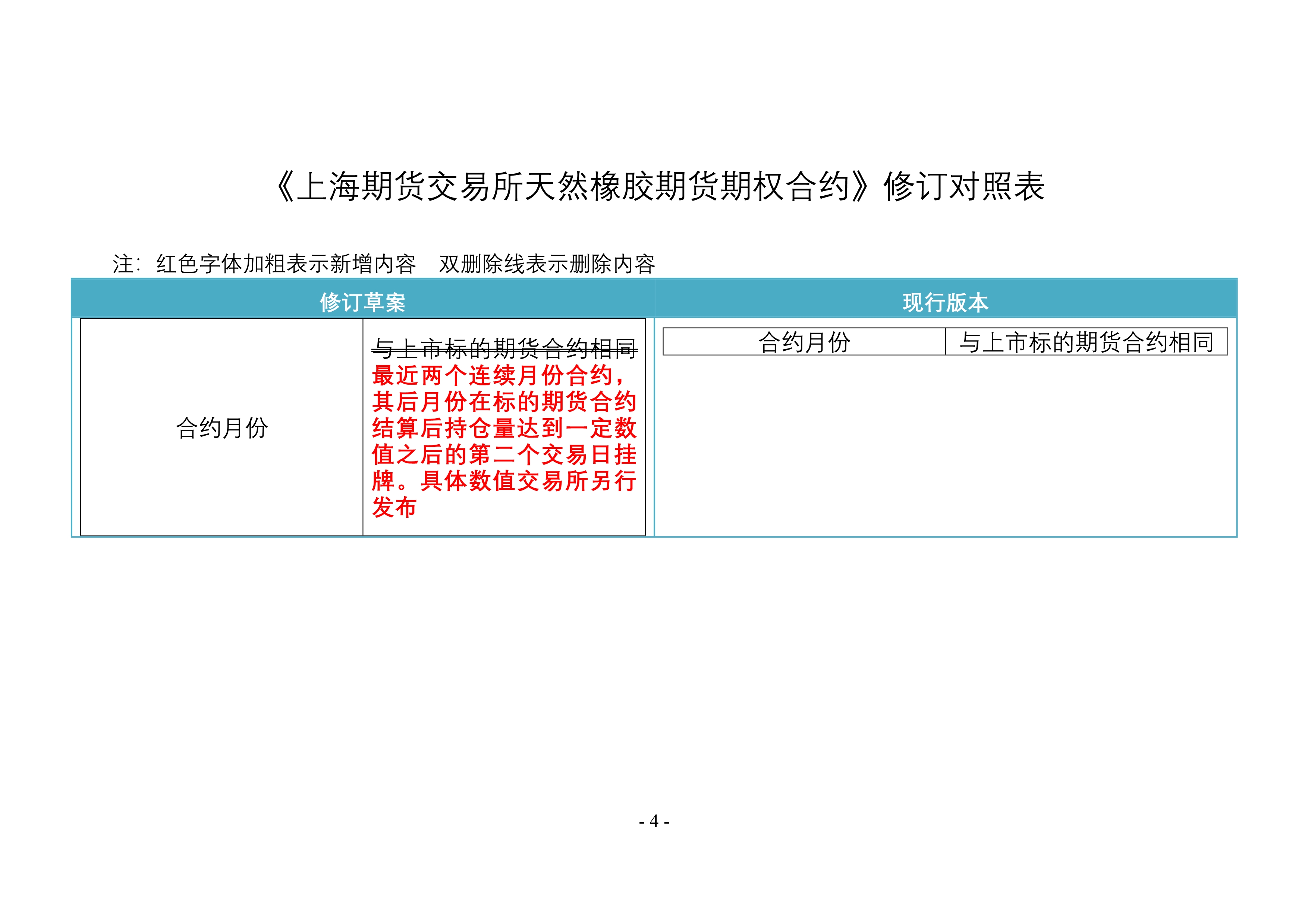Click the red word 发布

[394, 507]
